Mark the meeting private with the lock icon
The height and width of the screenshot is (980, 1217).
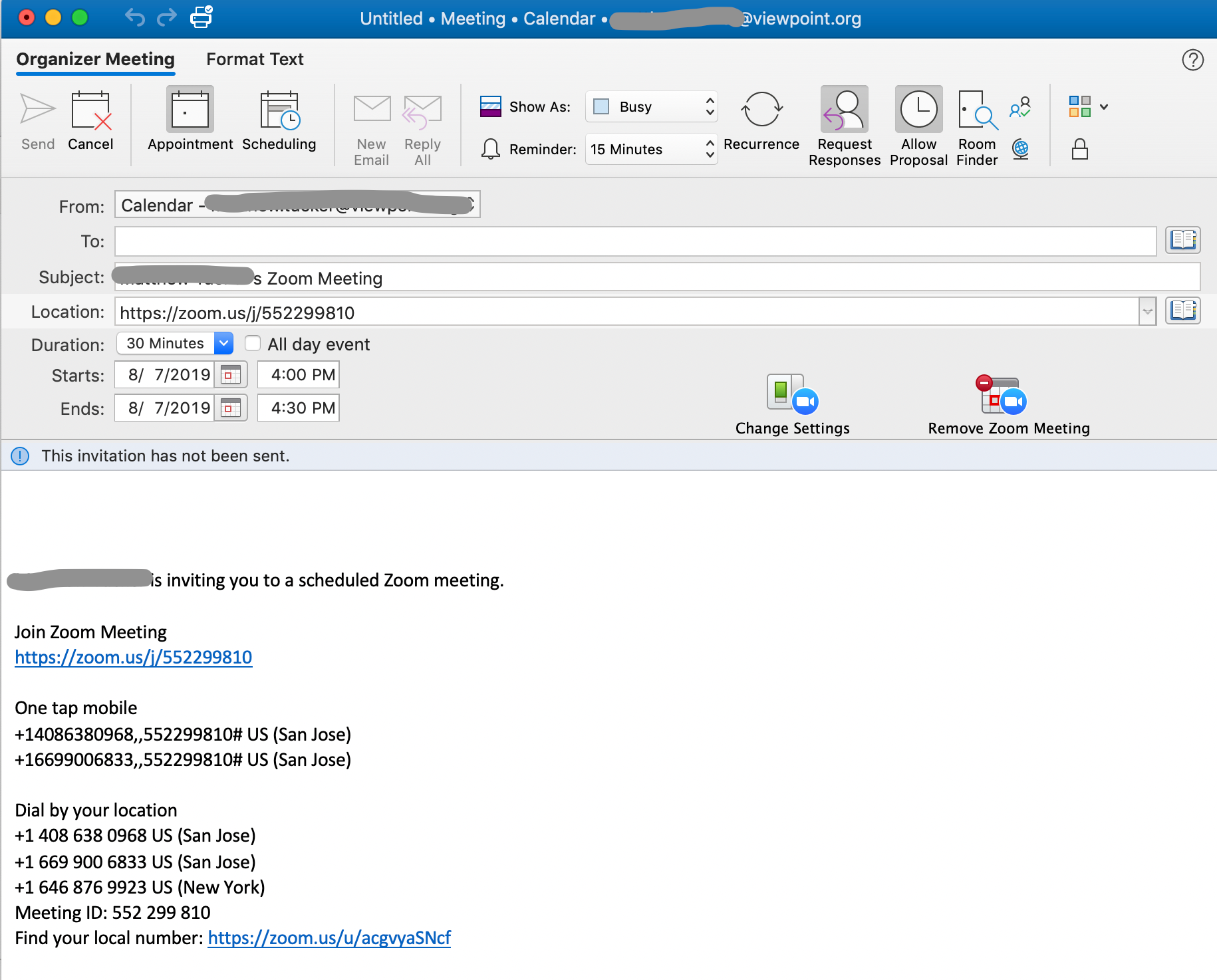[x=1080, y=149]
